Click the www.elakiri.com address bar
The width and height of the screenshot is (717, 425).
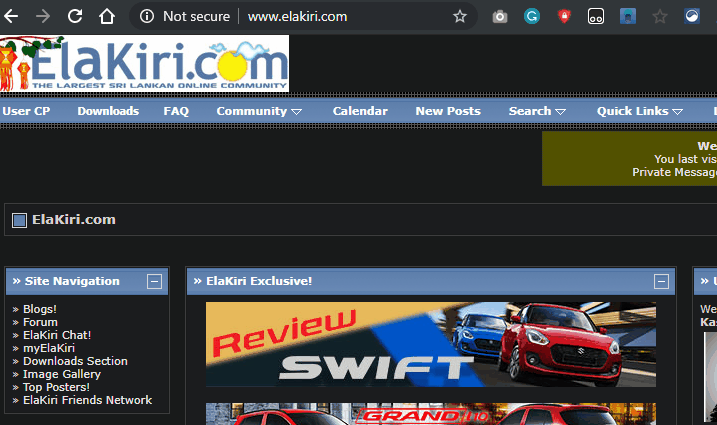297,16
